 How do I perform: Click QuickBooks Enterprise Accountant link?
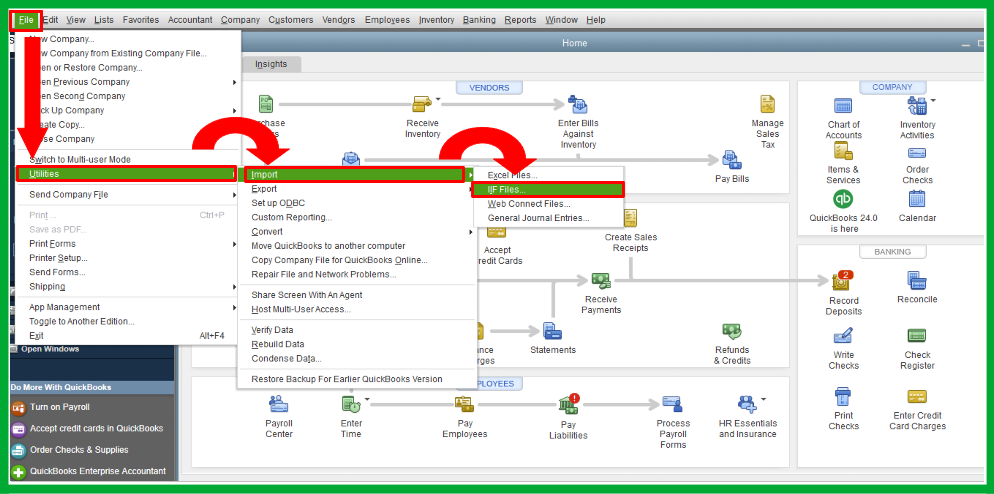tap(98, 471)
